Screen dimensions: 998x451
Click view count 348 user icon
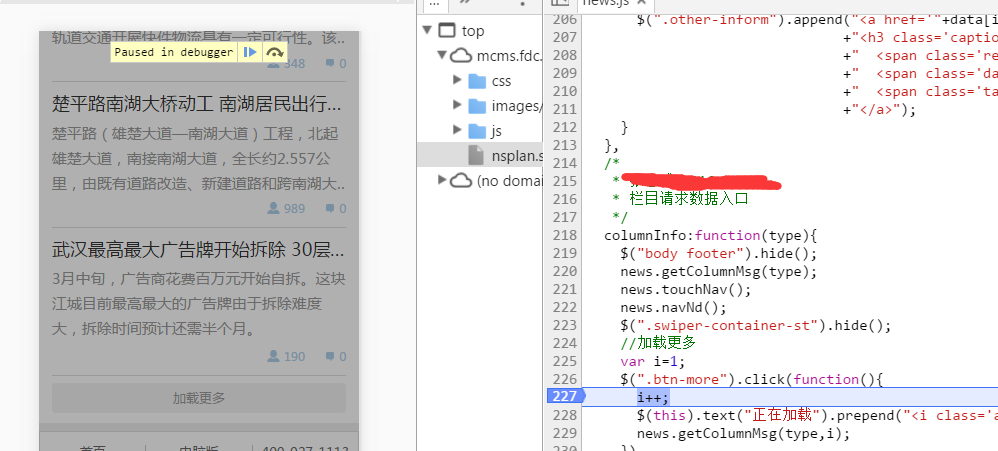(x=274, y=64)
